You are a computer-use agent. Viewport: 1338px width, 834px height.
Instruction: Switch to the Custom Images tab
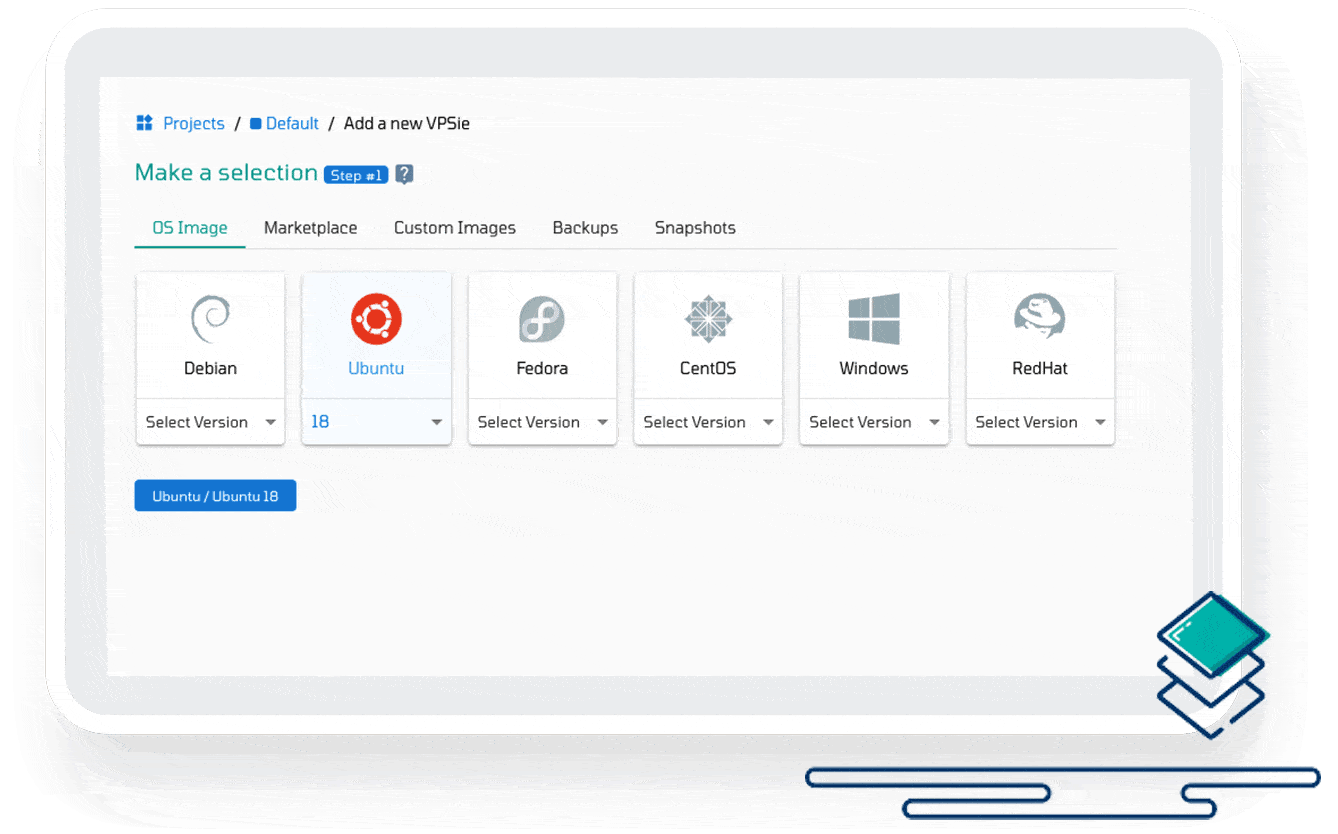(x=455, y=228)
